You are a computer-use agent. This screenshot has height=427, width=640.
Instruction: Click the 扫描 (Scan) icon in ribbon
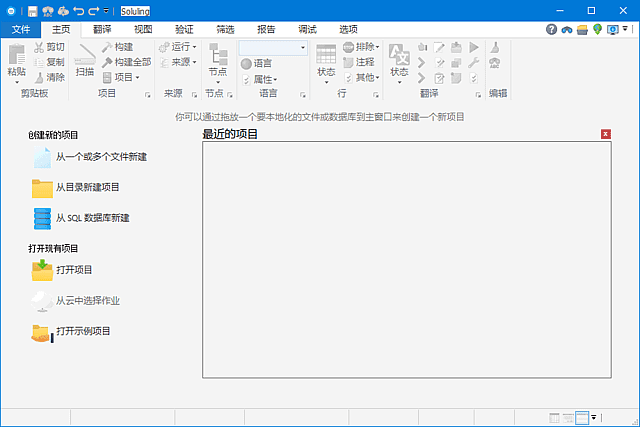(x=85, y=57)
